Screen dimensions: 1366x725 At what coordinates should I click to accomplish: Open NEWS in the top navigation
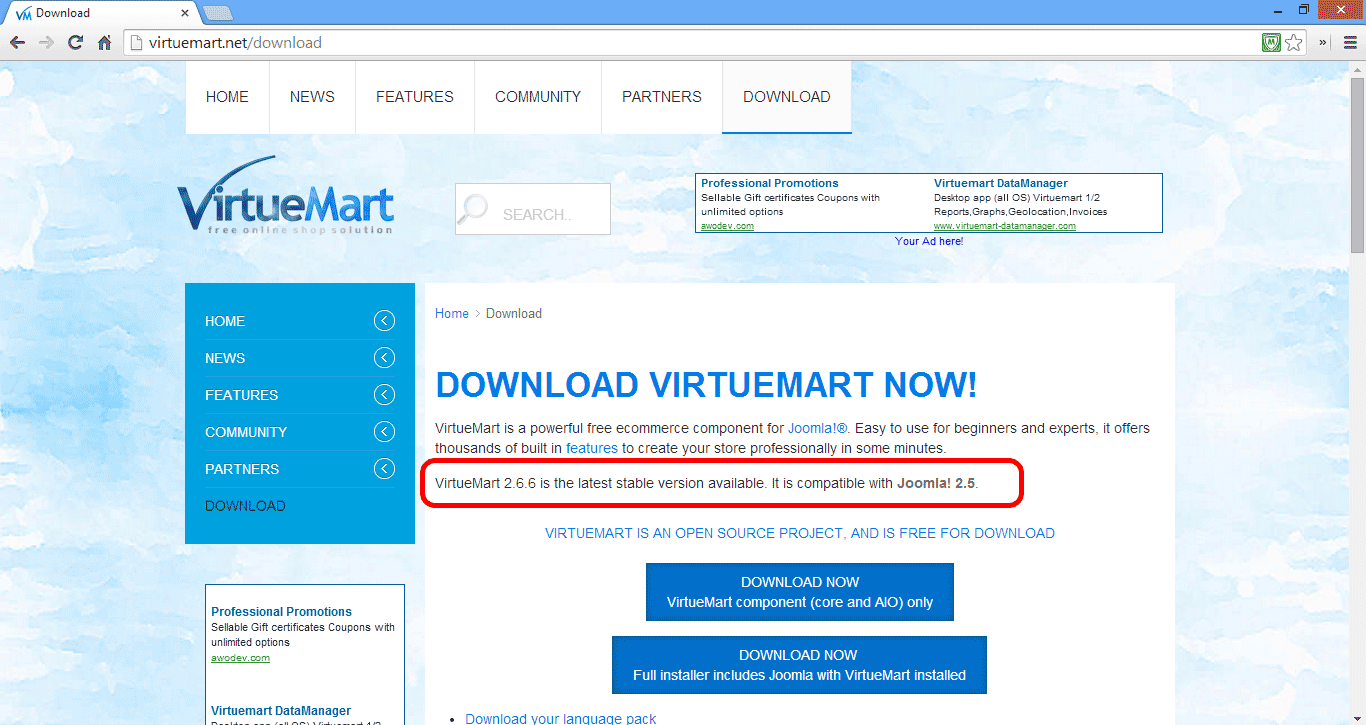pyautogui.click(x=312, y=97)
